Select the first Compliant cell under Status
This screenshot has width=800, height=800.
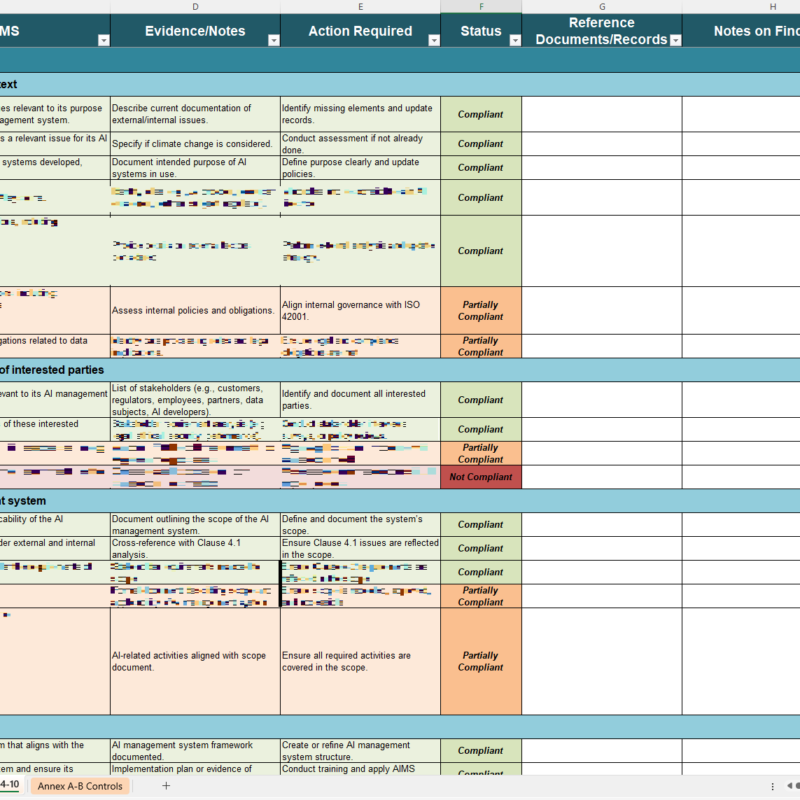coord(481,113)
